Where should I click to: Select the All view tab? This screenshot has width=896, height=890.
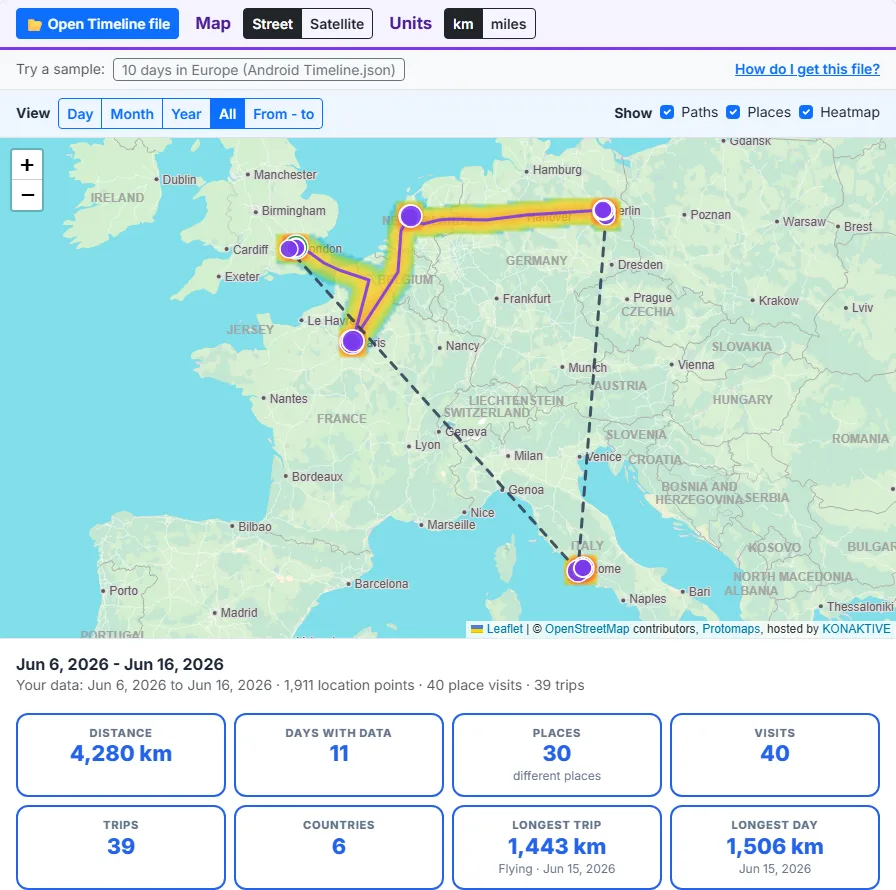227,114
